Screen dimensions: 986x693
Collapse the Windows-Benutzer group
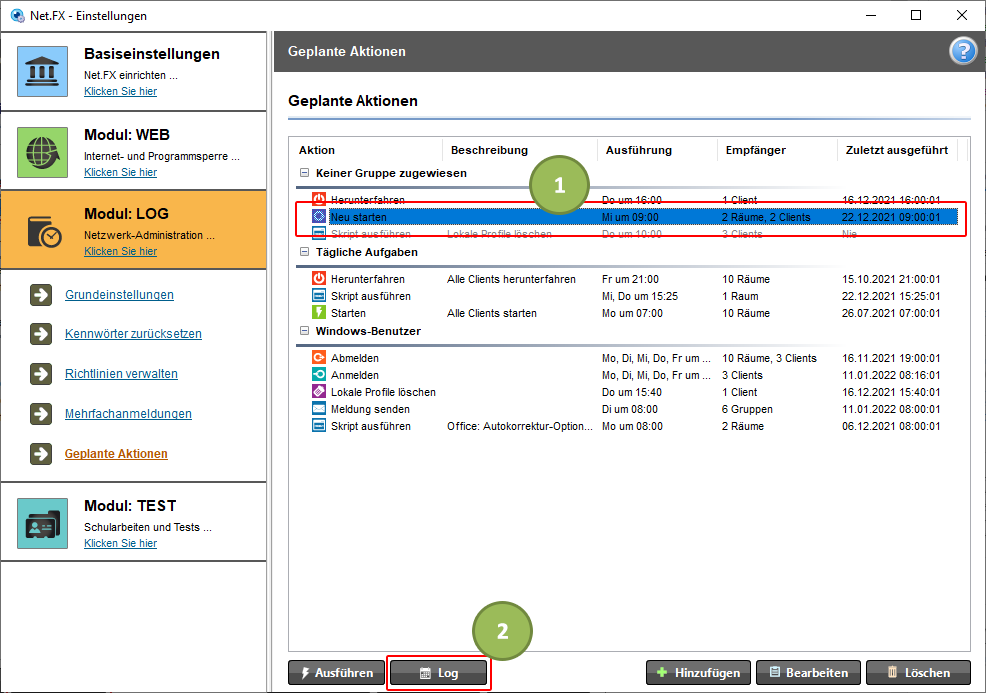click(x=304, y=331)
